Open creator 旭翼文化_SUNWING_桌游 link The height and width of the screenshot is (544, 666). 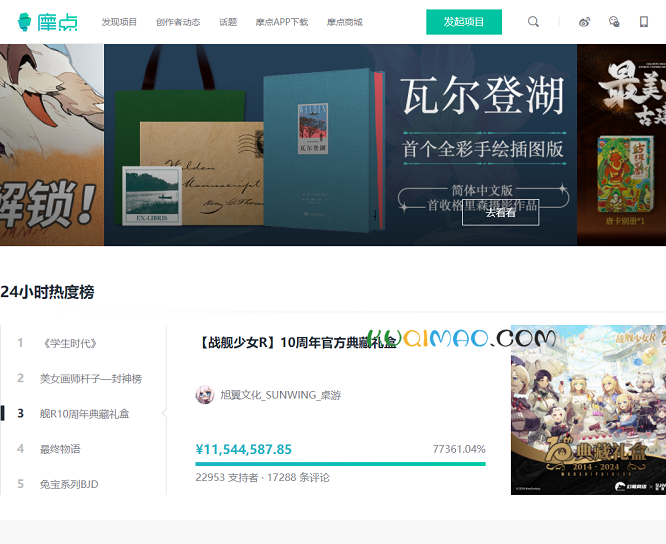pyautogui.click(x=280, y=395)
